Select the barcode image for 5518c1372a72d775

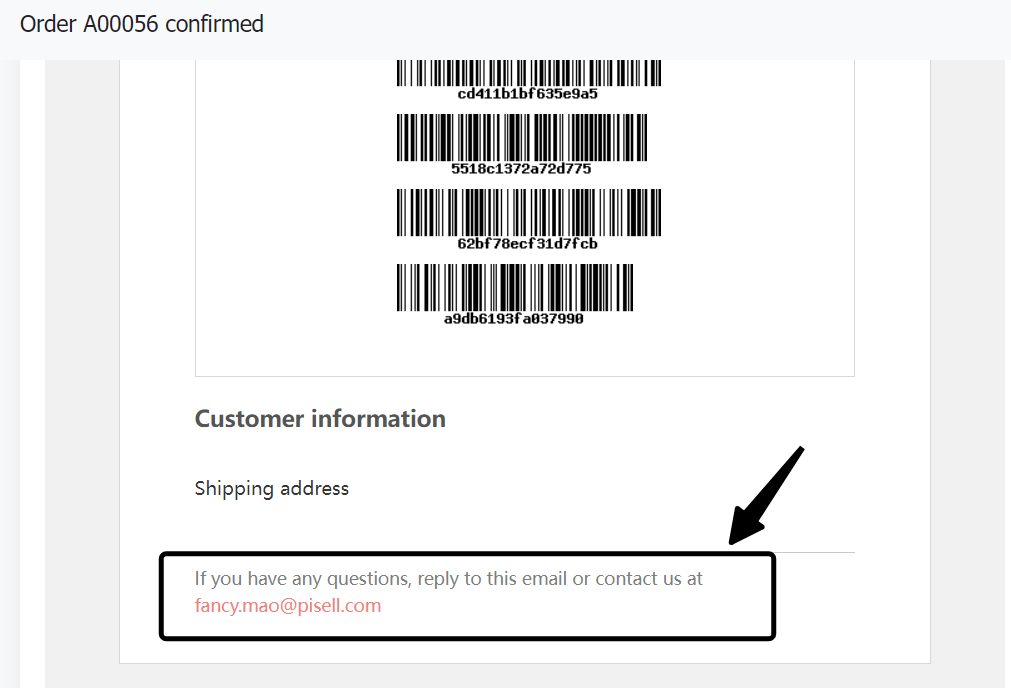[x=521, y=137]
